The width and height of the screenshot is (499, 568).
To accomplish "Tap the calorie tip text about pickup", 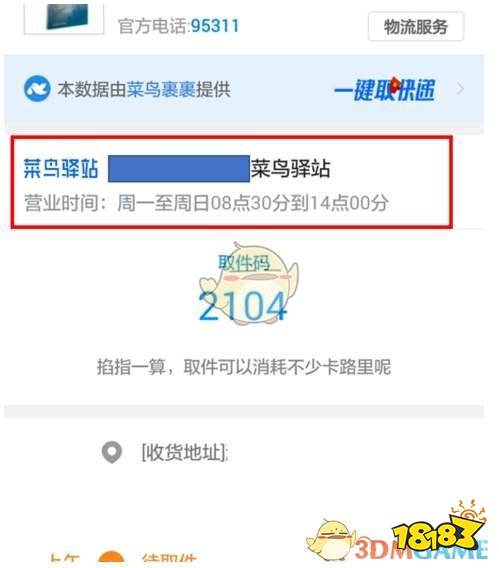I will click(x=244, y=367).
